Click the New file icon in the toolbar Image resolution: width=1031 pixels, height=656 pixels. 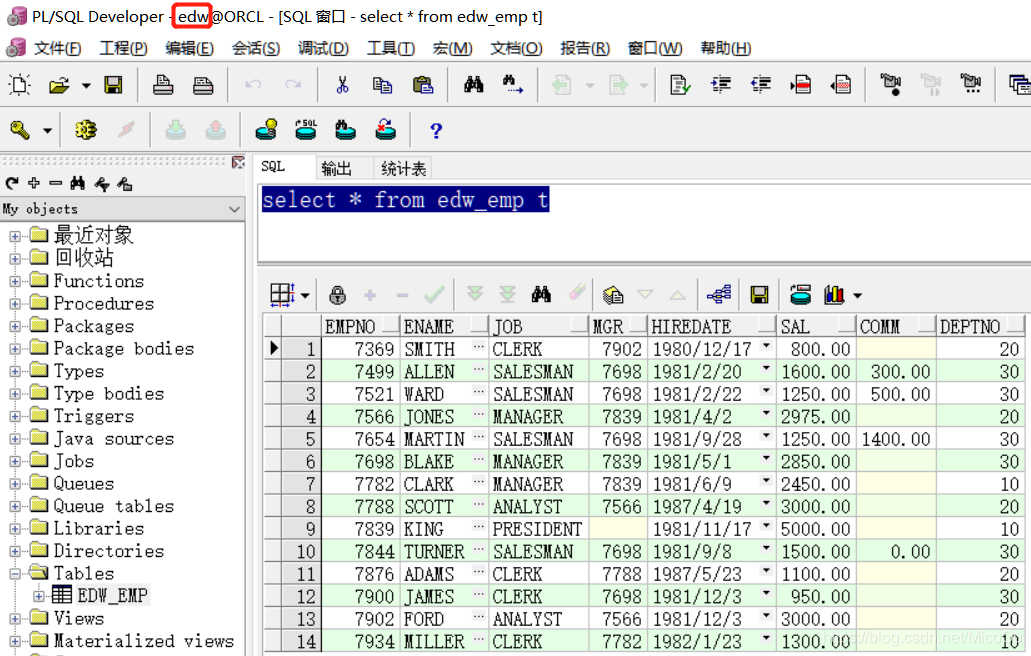click(x=19, y=85)
